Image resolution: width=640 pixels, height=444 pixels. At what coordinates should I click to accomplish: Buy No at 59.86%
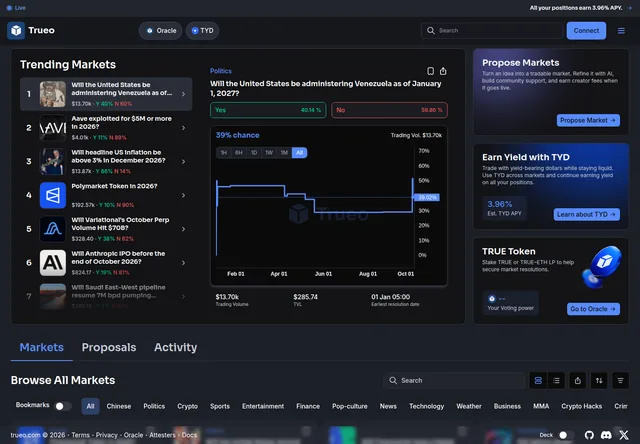(x=389, y=110)
